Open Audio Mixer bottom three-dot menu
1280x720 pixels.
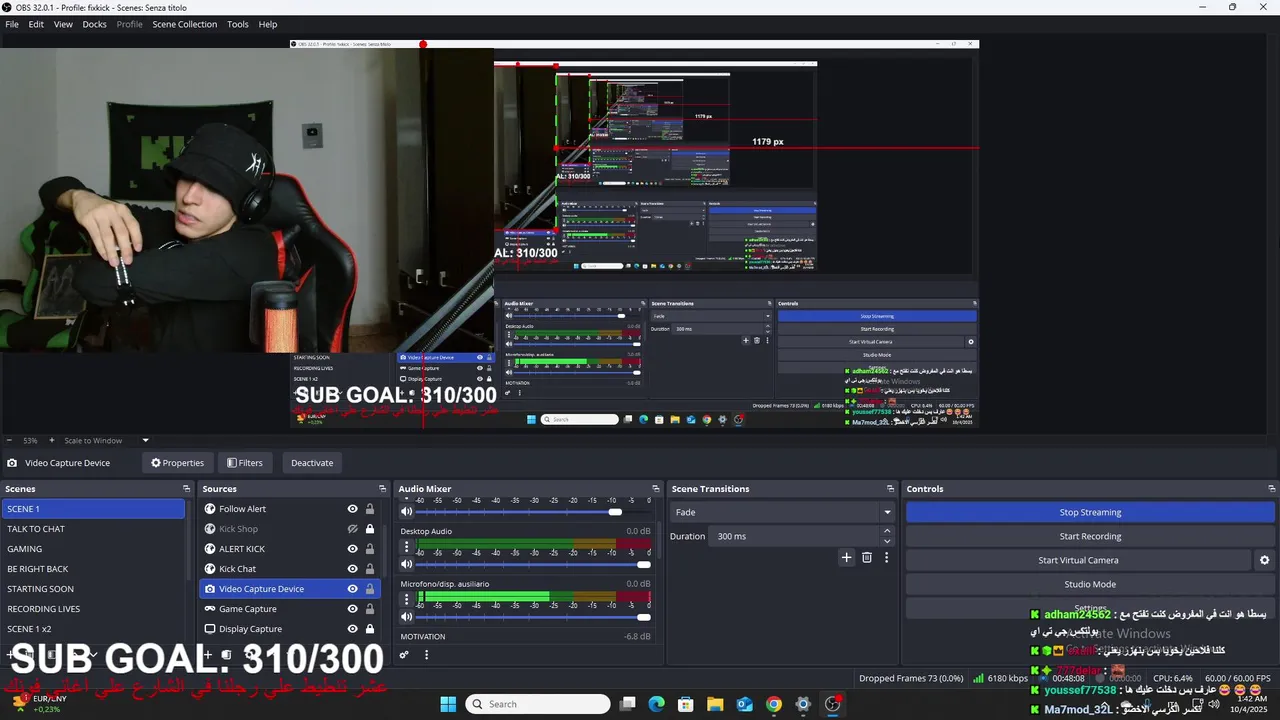pyautogui.click(x=426, y=655)
